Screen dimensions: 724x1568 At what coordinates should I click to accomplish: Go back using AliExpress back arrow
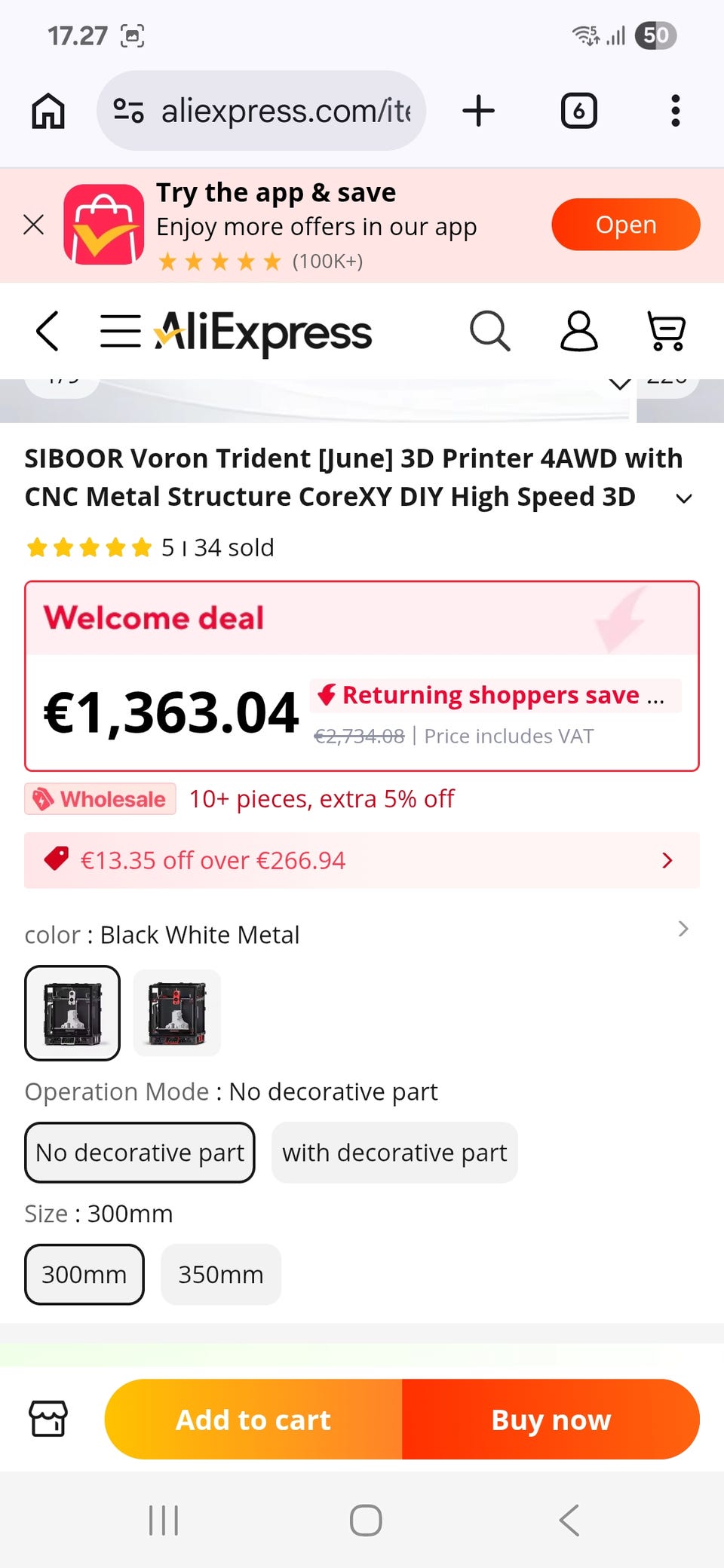pyautogui.click(x=48, y=331)
